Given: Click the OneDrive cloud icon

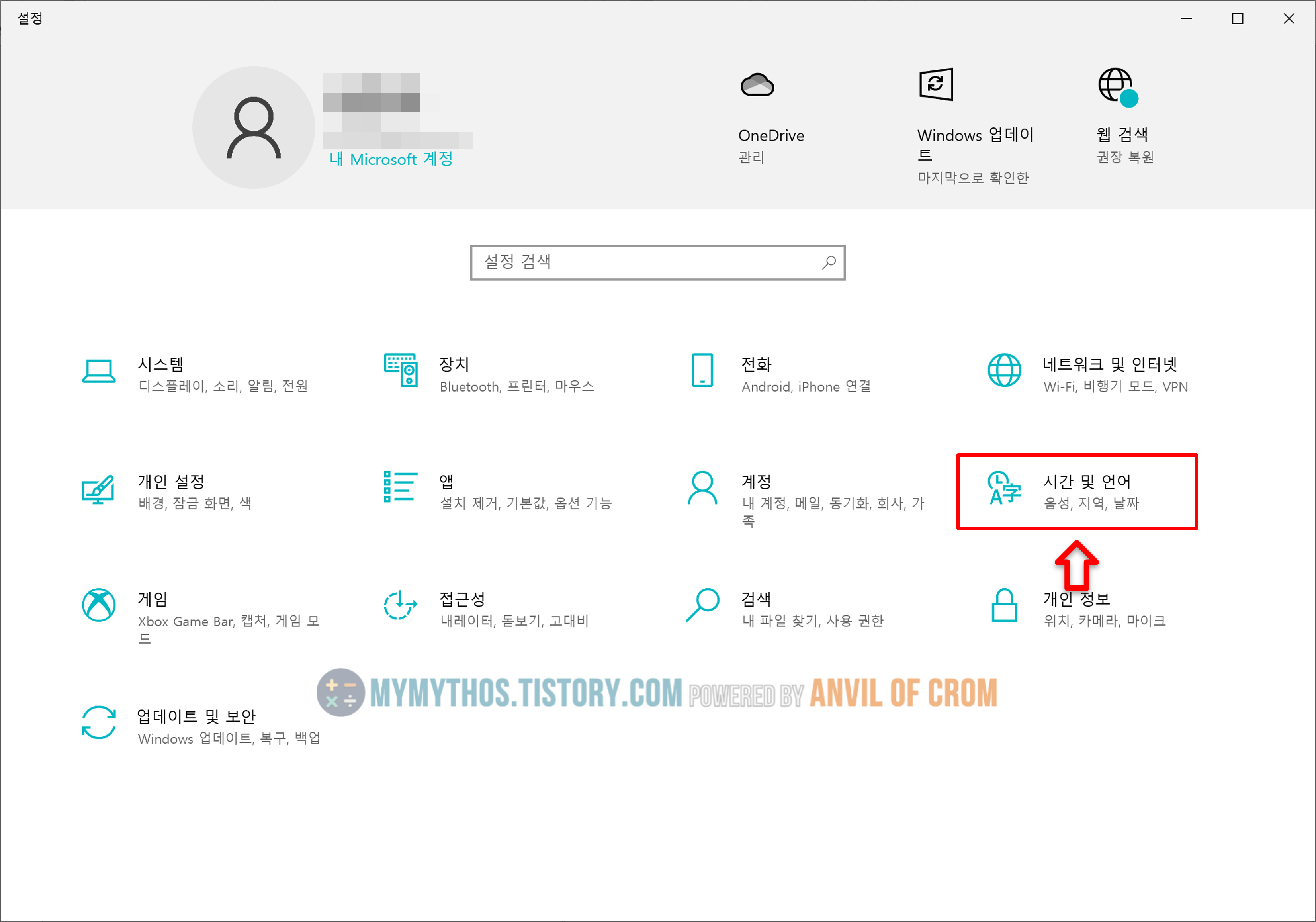Looking at the screenshot, I should [757, 86].
